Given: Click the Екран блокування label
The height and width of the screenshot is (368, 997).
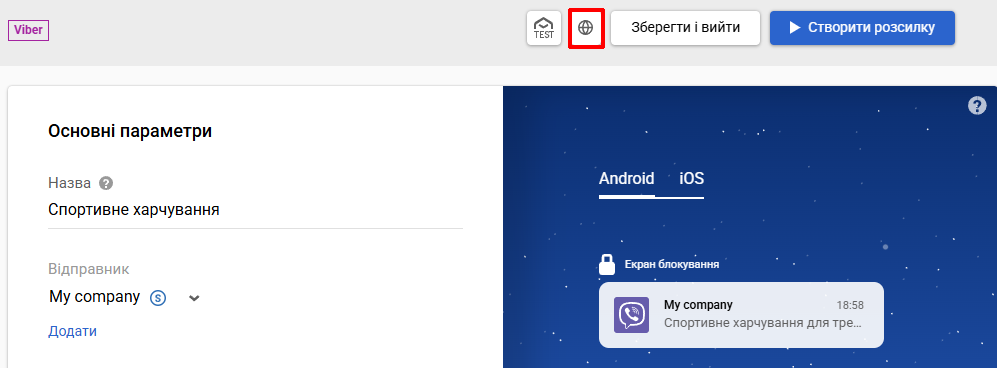Looking at the screenshot, I should coord(671,264).
